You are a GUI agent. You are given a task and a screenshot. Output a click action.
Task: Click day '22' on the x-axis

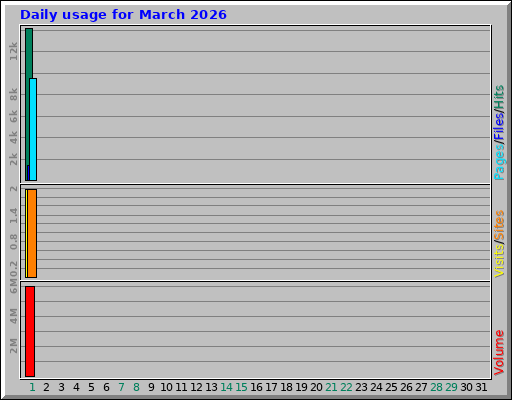coord(346,387)
